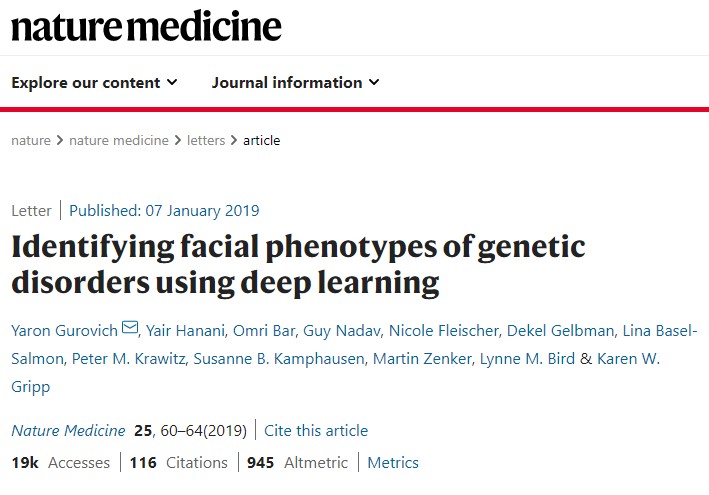Click the article title heading

pos(298,264)
